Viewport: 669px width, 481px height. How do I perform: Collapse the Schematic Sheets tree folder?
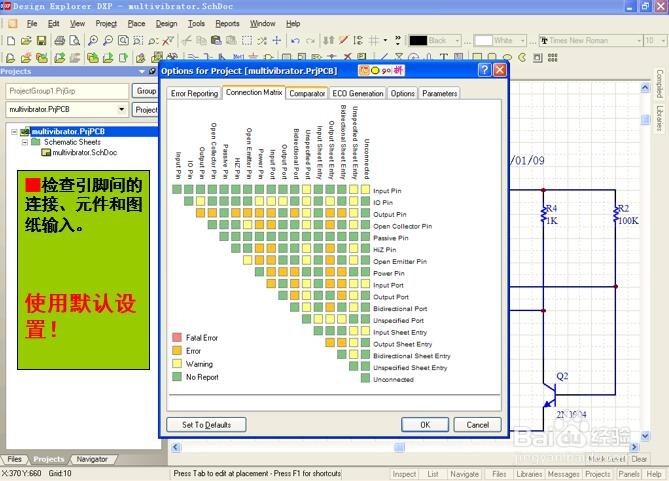pos(25,142)
